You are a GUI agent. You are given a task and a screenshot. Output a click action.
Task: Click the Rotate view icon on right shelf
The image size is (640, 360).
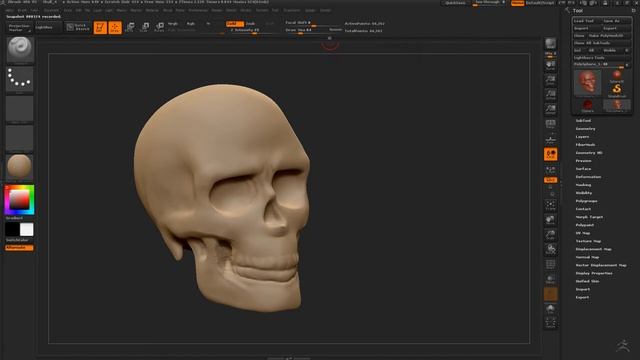click(550, 249)
